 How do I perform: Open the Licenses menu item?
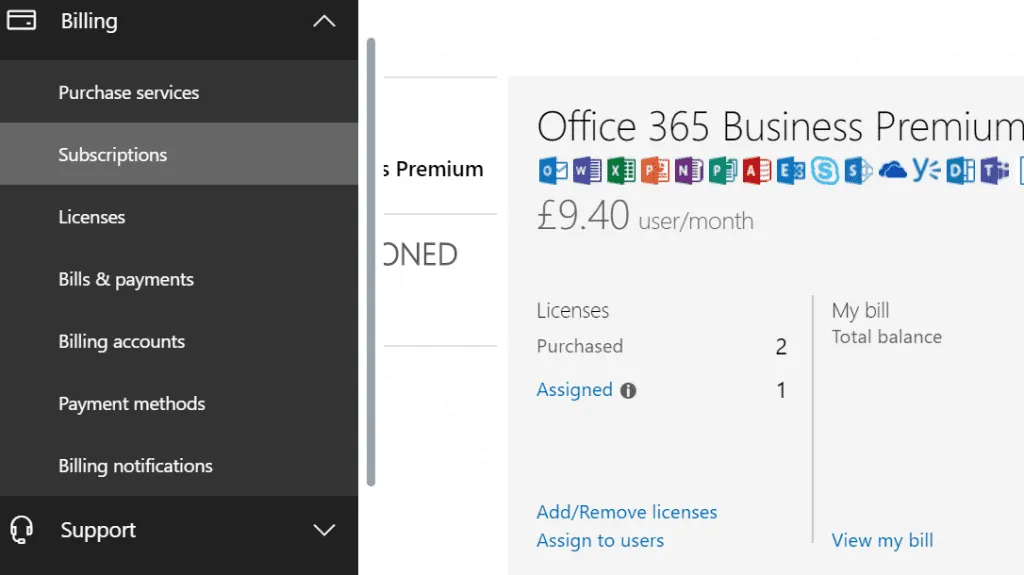pyautogui.click(x=179, y=216)
